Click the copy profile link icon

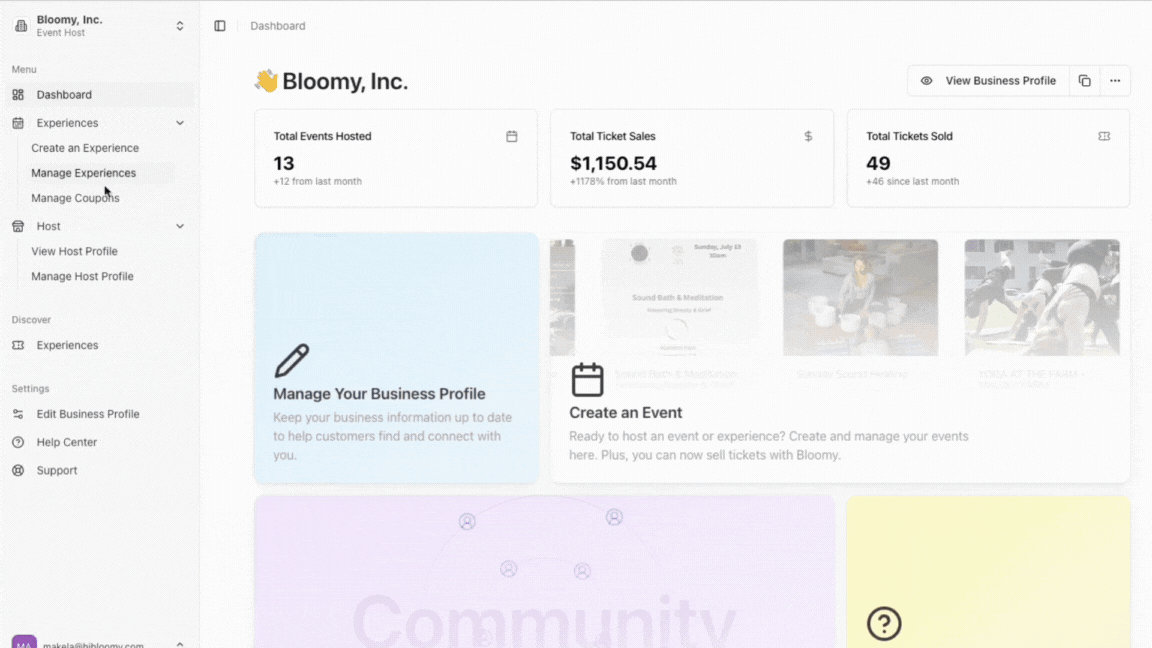1084,81
